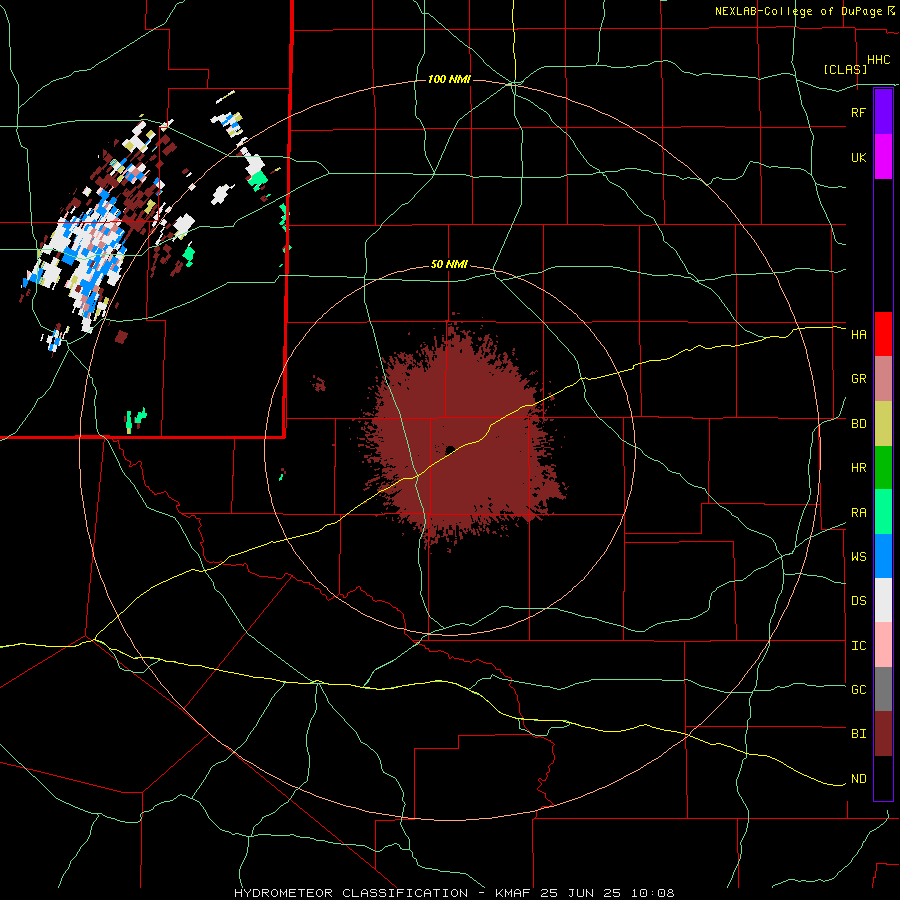The width and height of the screenshot is (900, 900).
Task: Click the "100 NMI" range ring label
Action: pyautogui.click(x=449, y=79)
